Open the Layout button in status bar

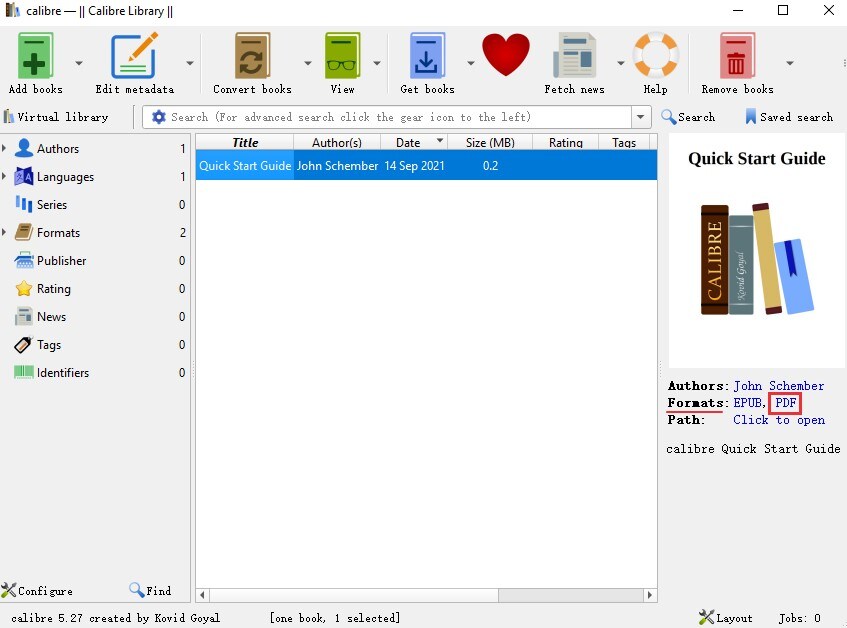(x=725, y=618)
